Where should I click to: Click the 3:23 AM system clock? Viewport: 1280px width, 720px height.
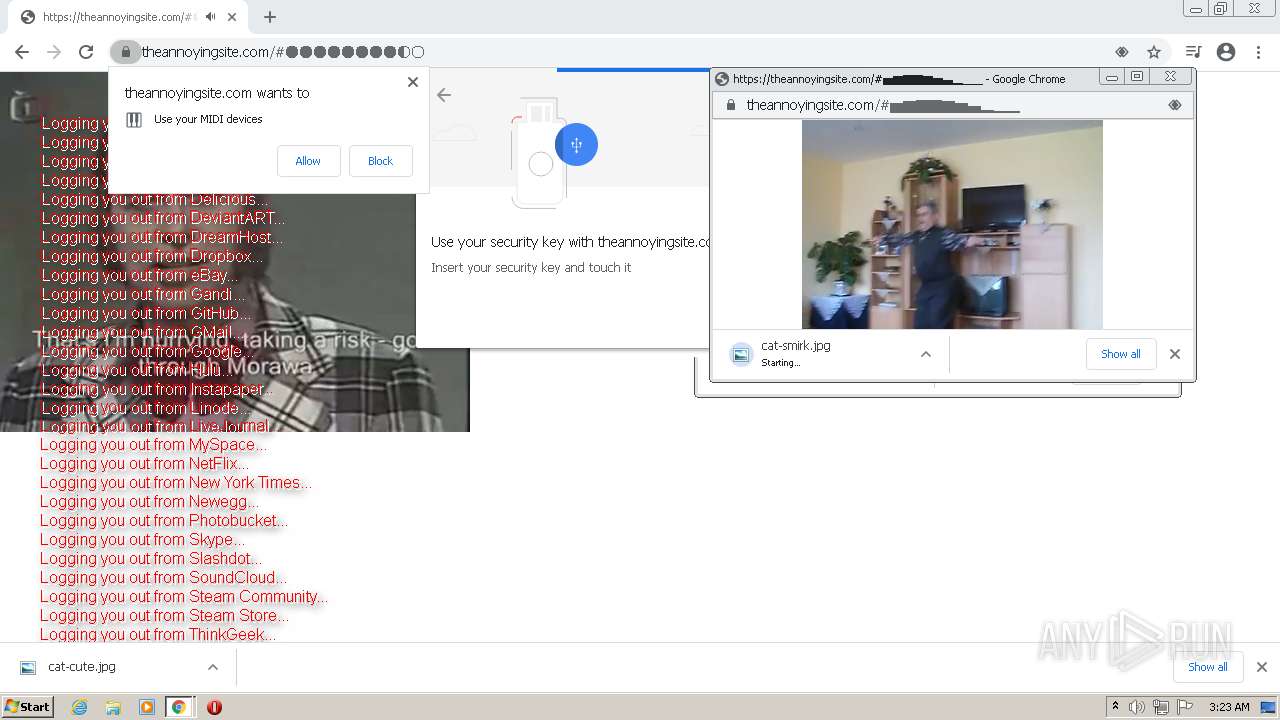tap(1229, 707)
